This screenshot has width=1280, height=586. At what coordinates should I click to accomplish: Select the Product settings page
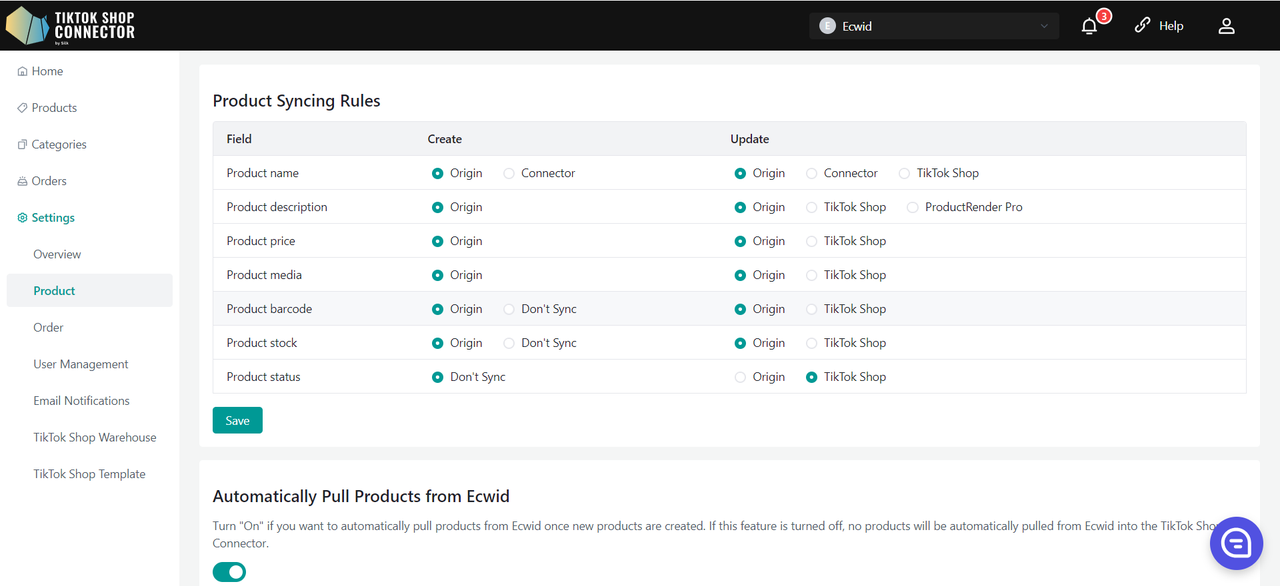pos(89,291)
